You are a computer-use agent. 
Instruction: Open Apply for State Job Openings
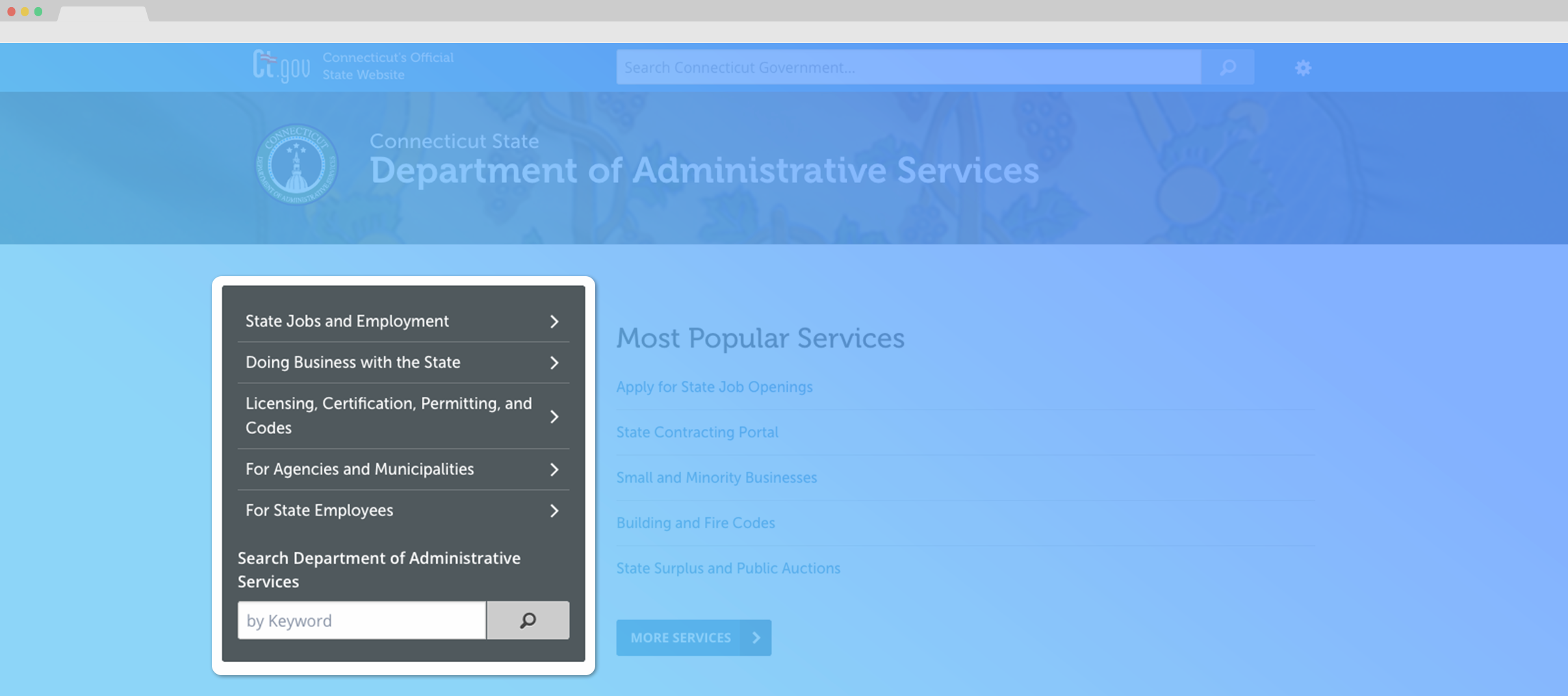tap(714, 386)
